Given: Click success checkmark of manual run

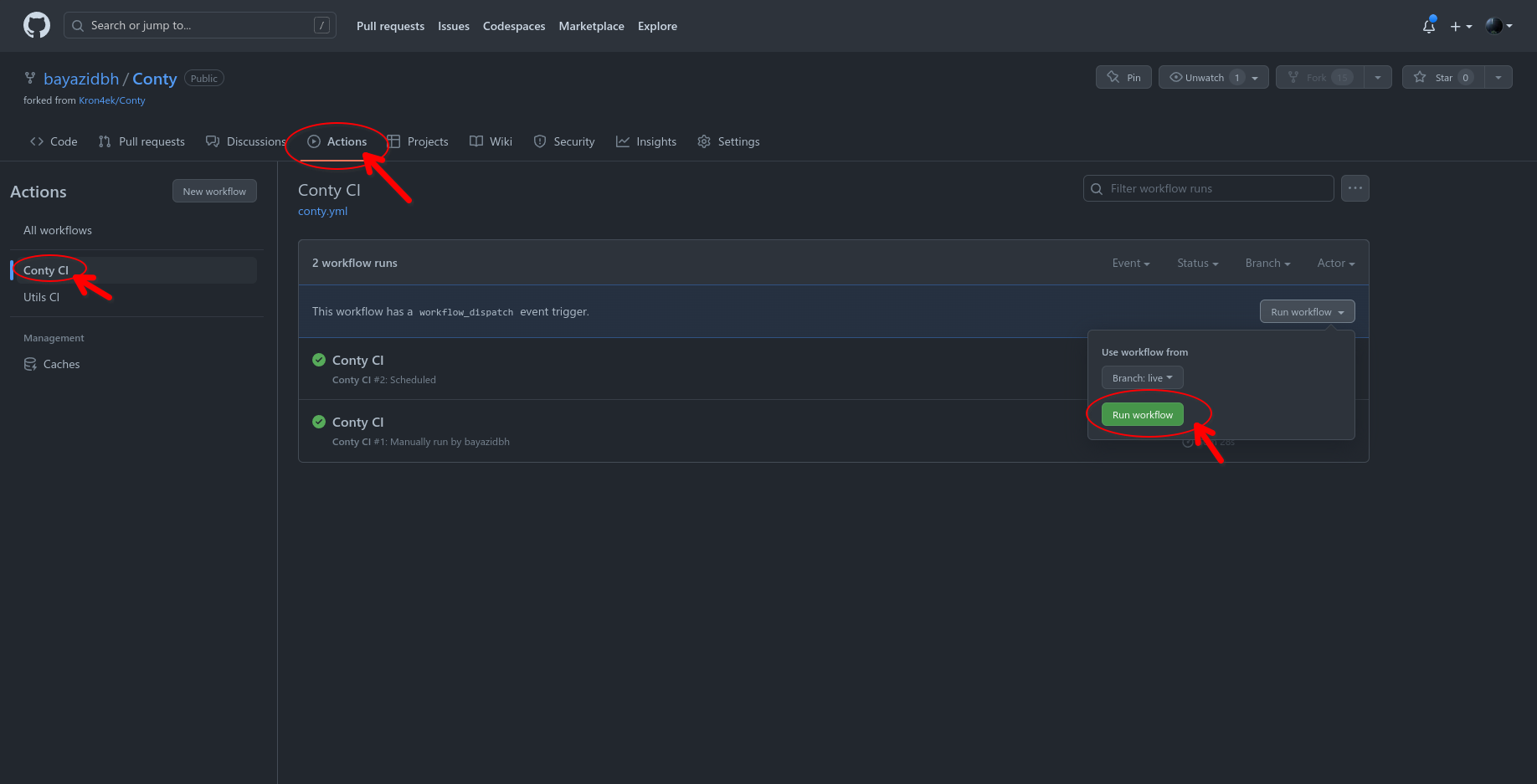Looking at the screenshot, I should pyautogui.click(x=319, y=422).
